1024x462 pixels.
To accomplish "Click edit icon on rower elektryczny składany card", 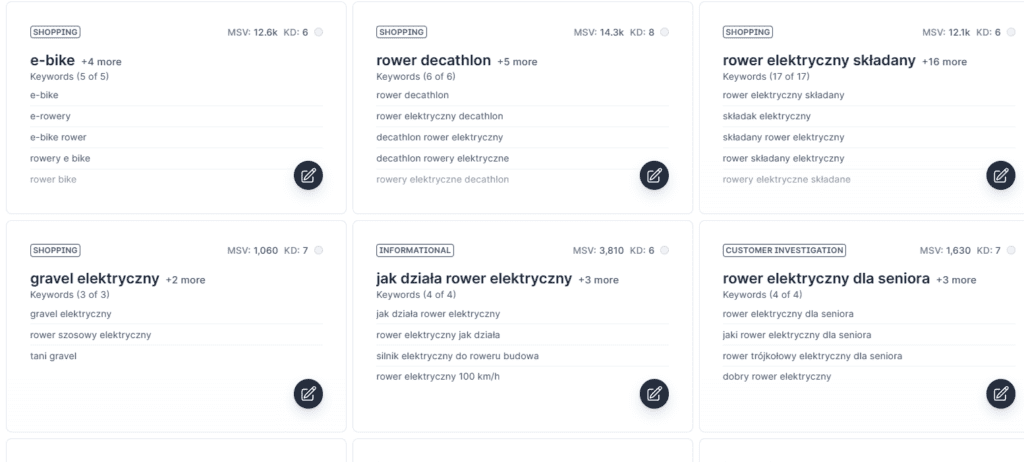I will [1000, 175].
